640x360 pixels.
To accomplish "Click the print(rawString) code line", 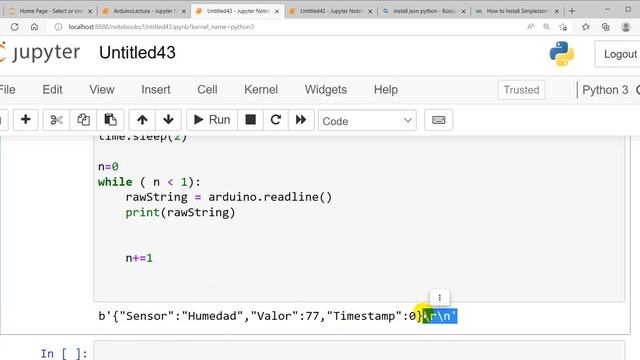I will [x=180, y=212].
